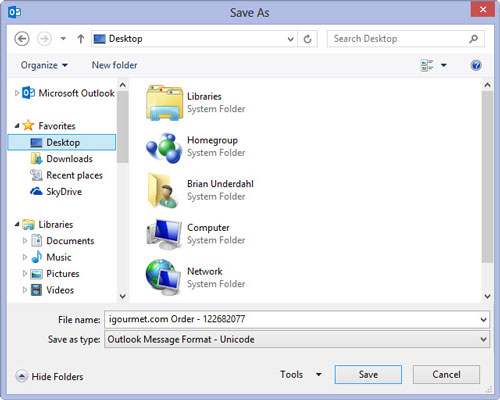Viewport: 500px width, 400px height.
Task: Open the recent locations dropdown arrow
Action: [63, 39]
